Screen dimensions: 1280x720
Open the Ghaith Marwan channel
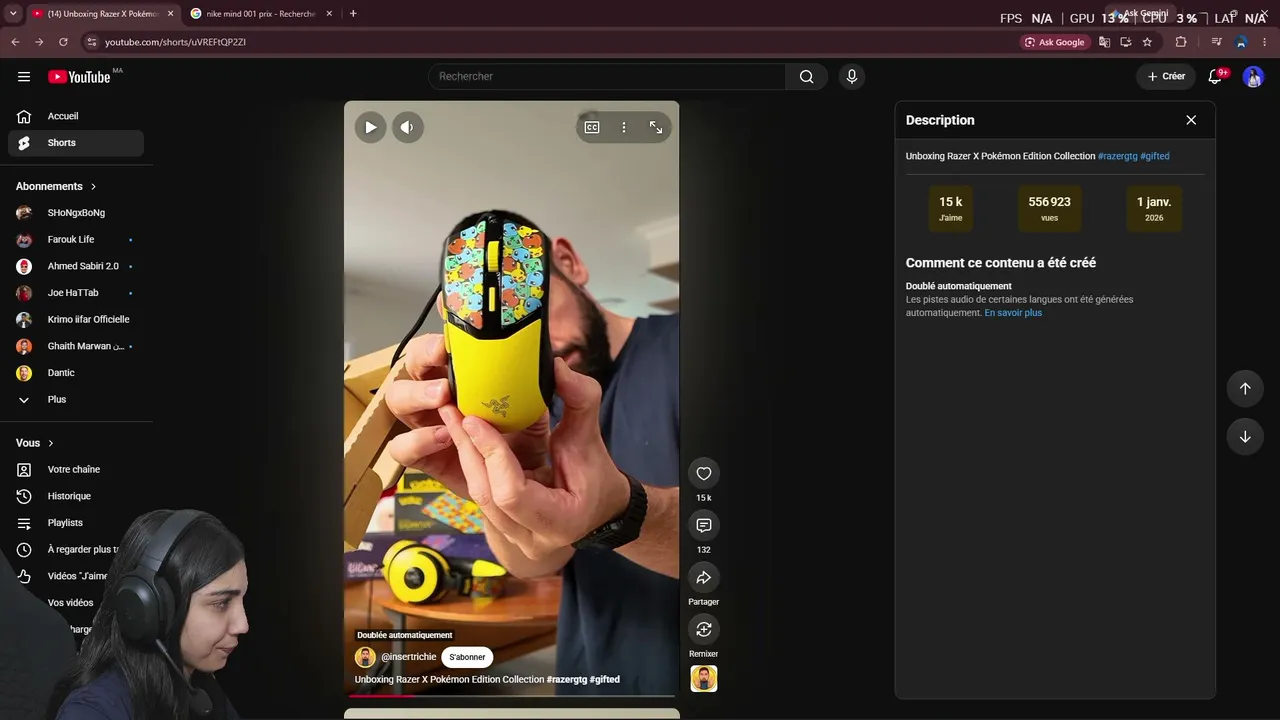tap(76, 346)
